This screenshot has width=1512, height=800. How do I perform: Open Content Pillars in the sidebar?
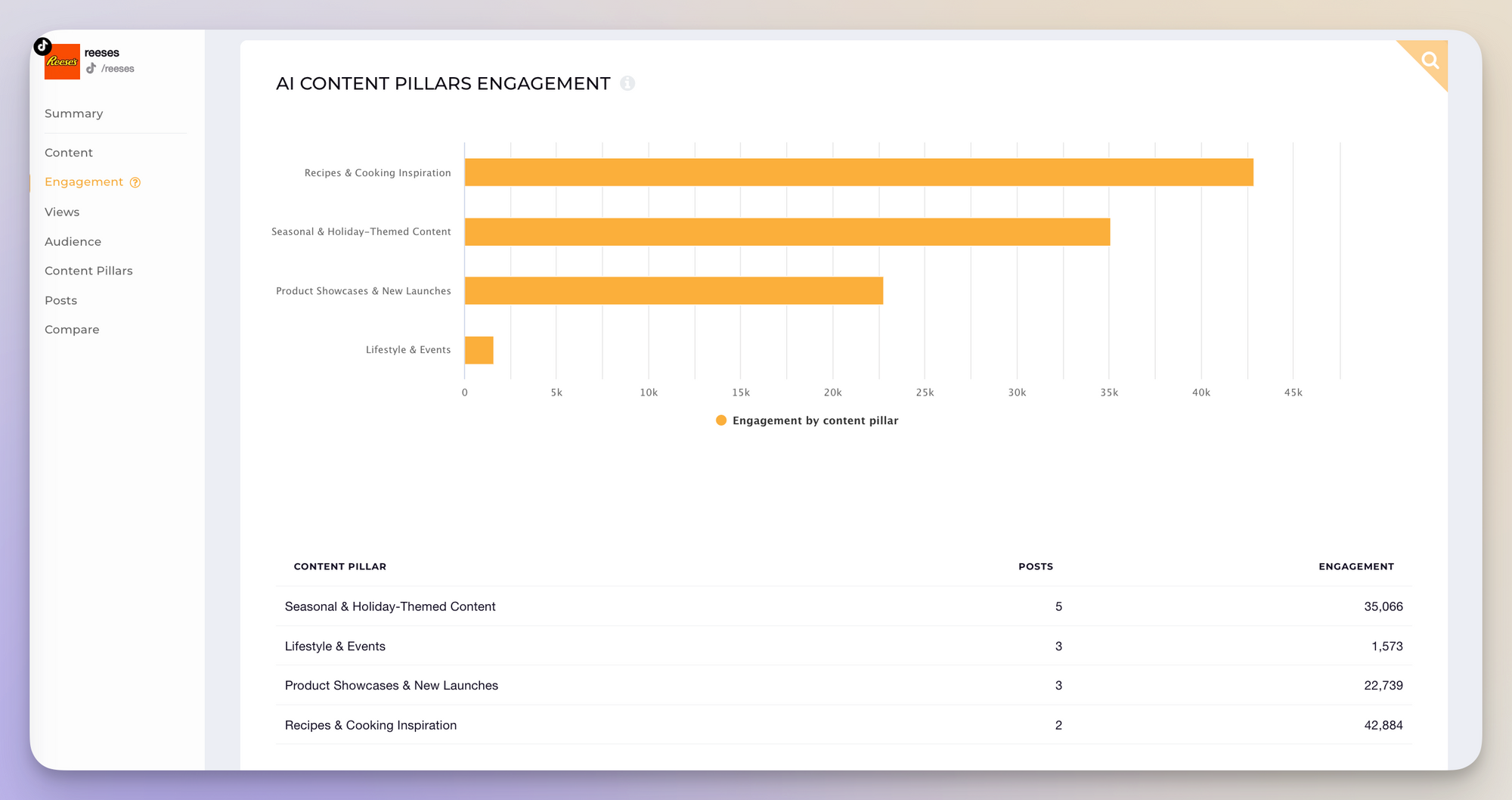88,271
